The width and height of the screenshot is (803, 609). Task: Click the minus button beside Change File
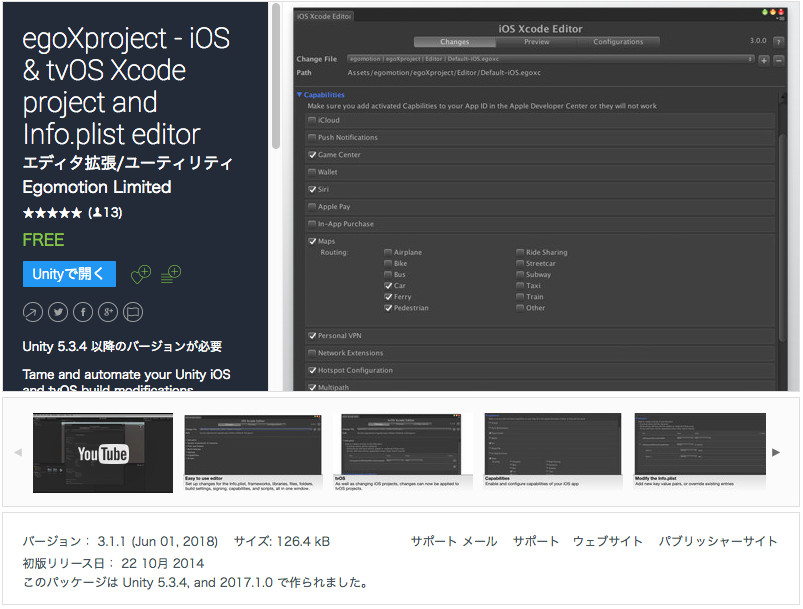778,60
